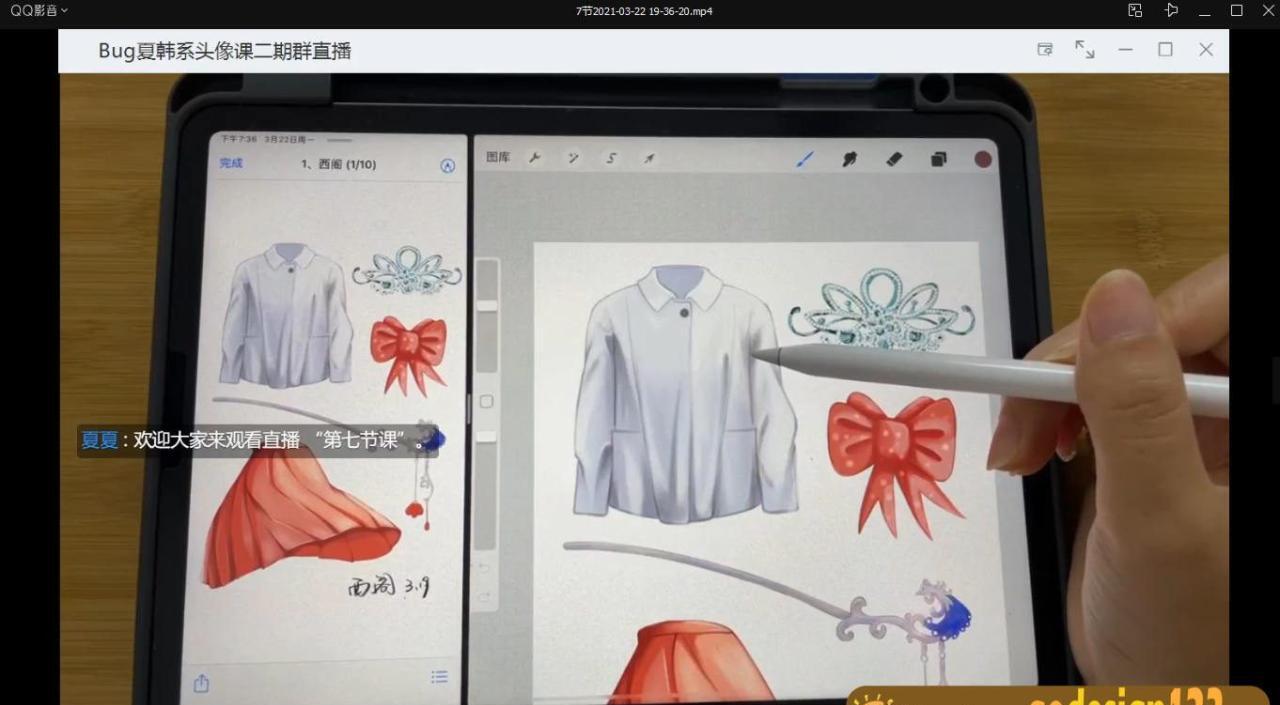Open the Layers panel
The image size is (1280, 705).
click(938, 158)
